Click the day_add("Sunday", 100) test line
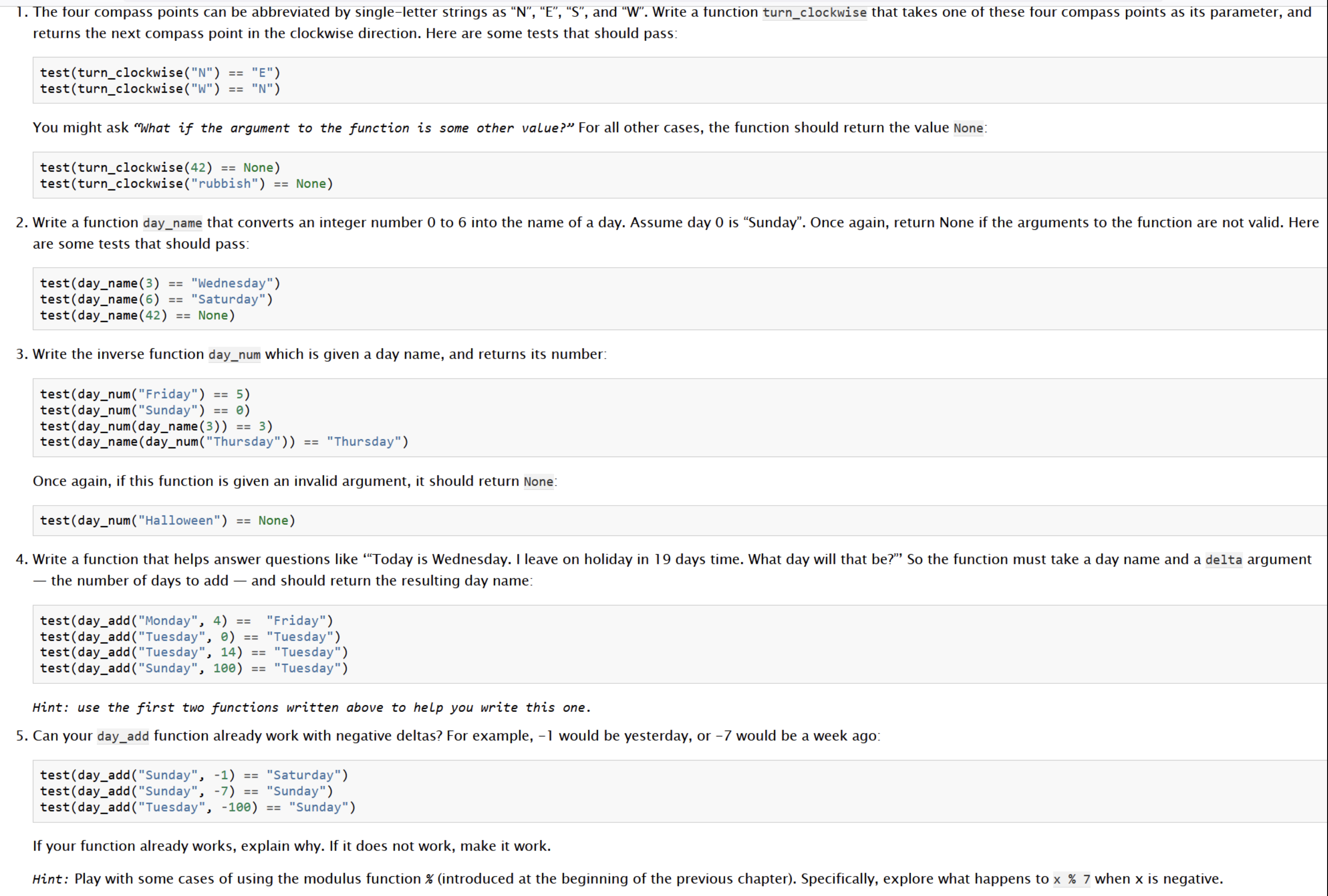Image resolution: width=1328 pixels, height=896 pixels. pyautogui.click(x=194, y=668)
